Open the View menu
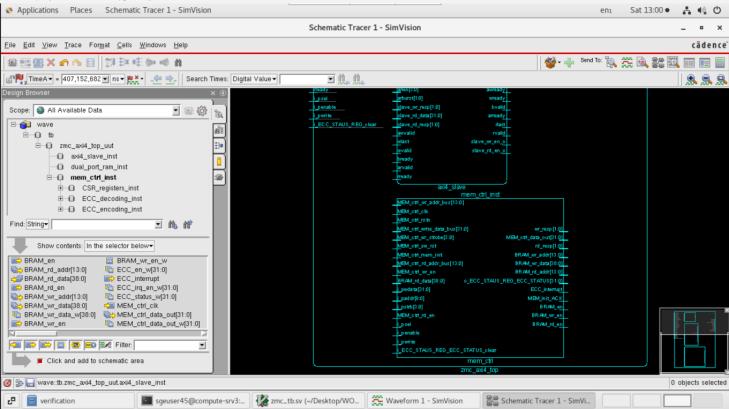 tap(49, 45)
